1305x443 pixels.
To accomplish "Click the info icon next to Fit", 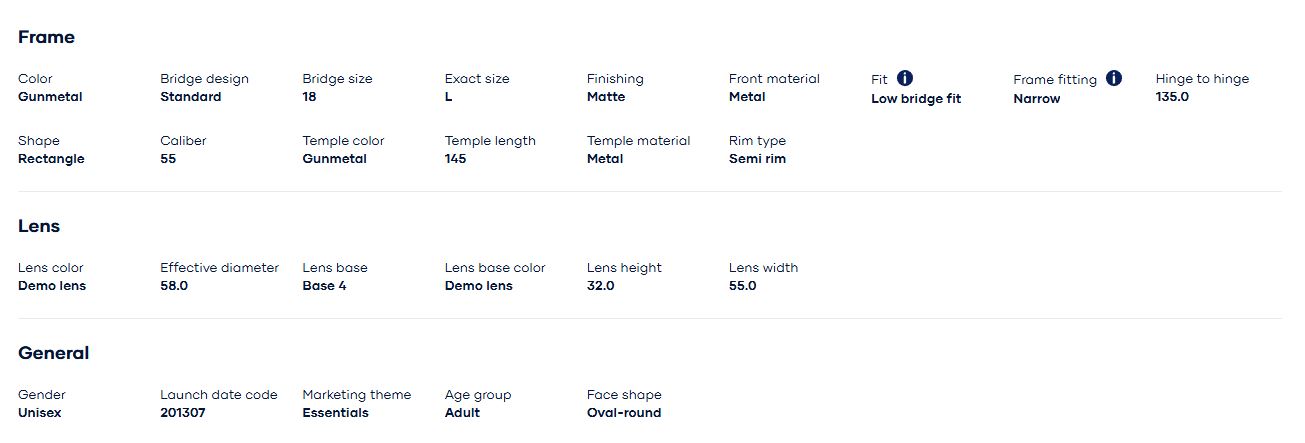I will [905, 78].
